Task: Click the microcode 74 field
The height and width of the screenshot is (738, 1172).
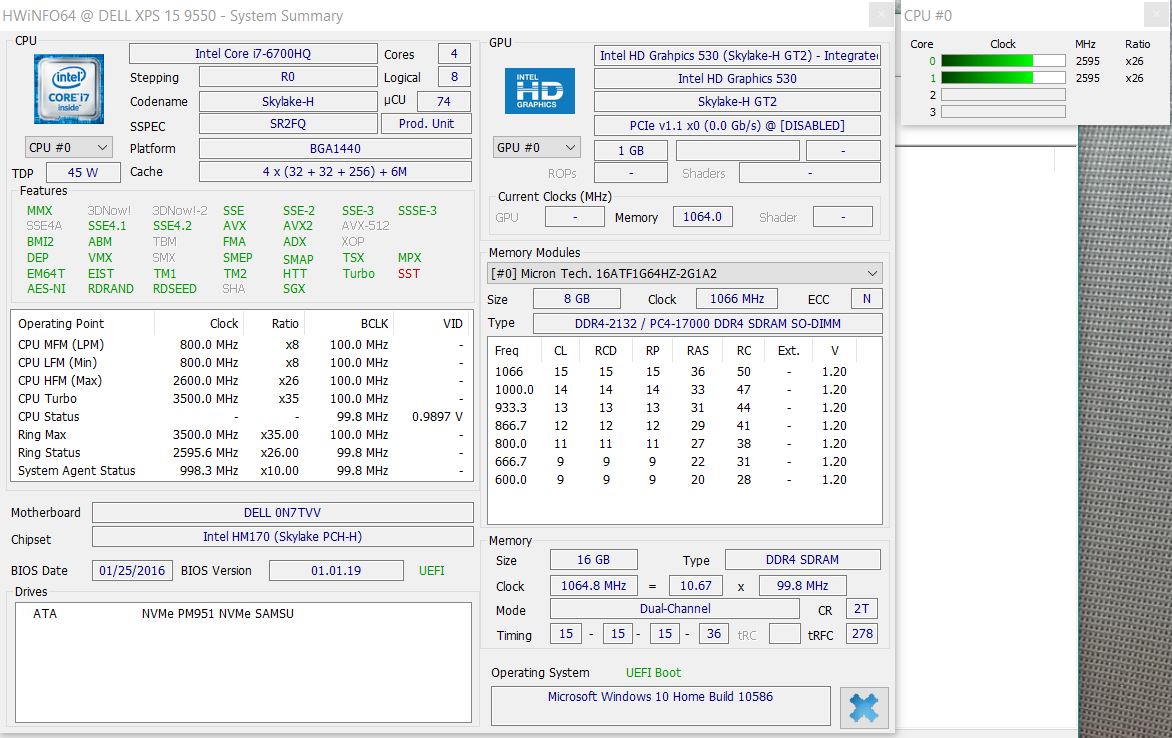Action: (x=444, y=101)
